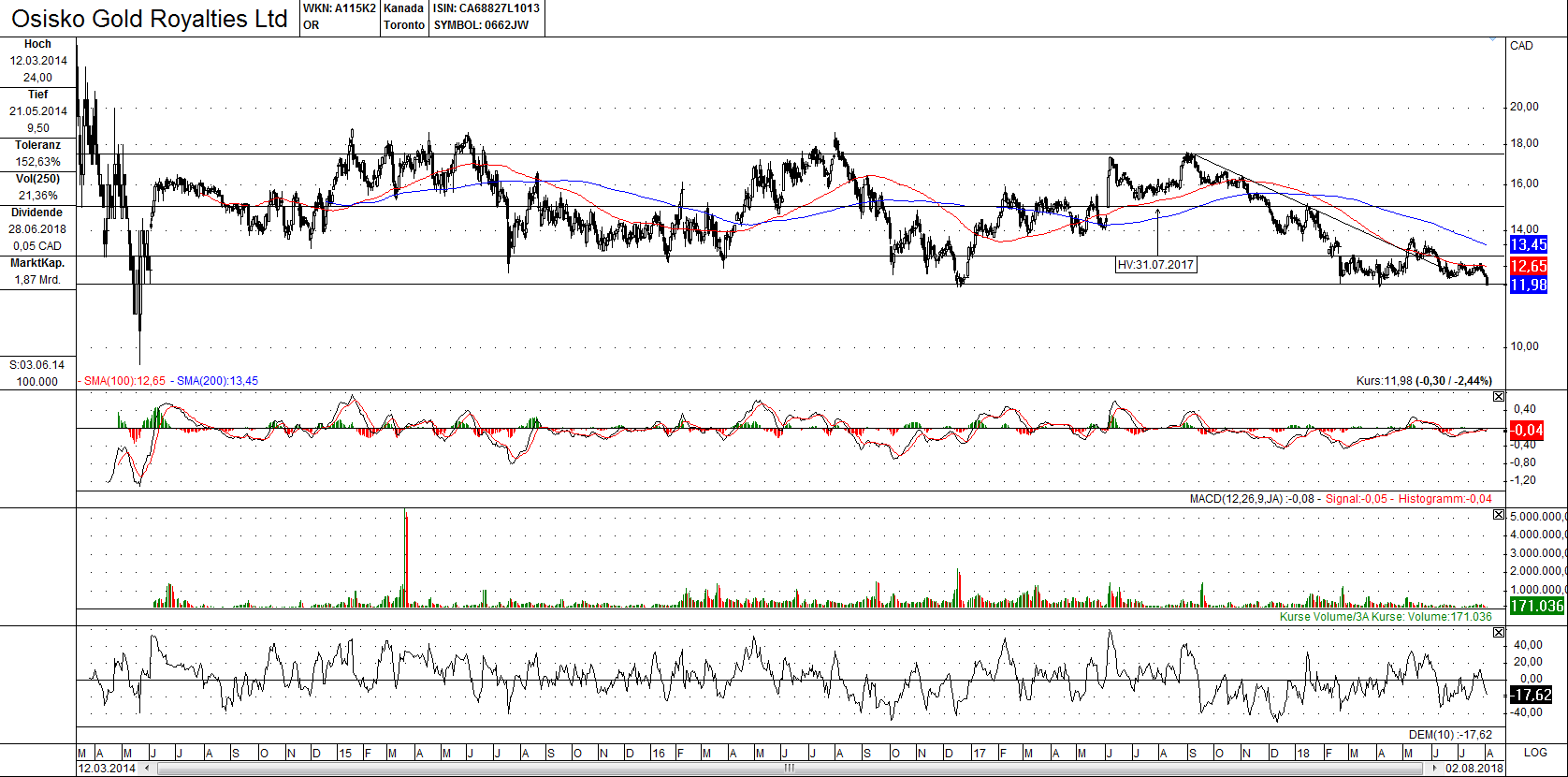Click the green 171.036 volume tag

[x=1537, y=606]
